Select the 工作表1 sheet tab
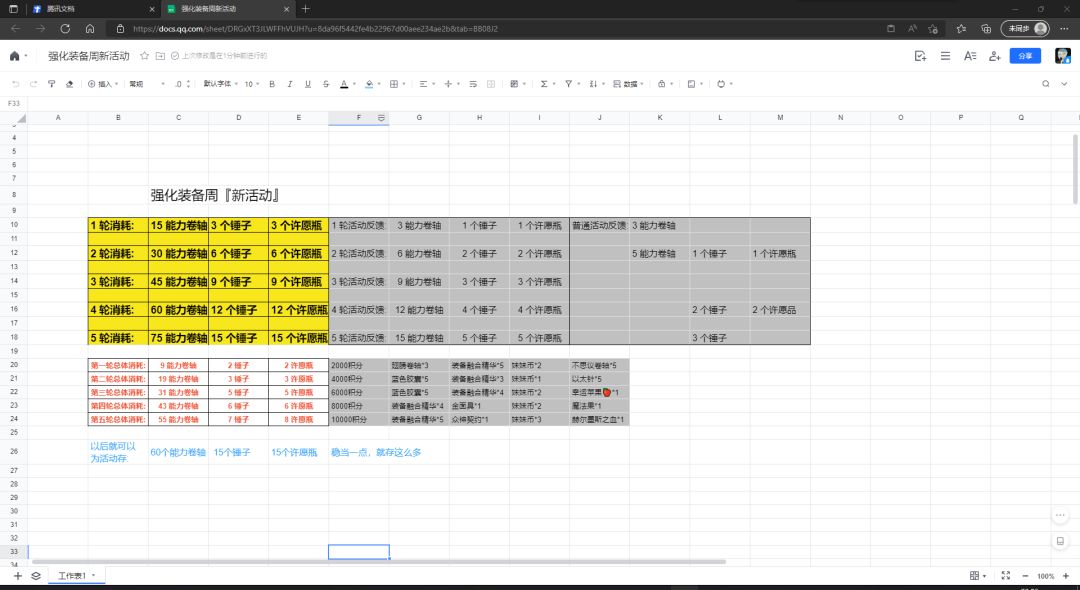 point(74,576)
